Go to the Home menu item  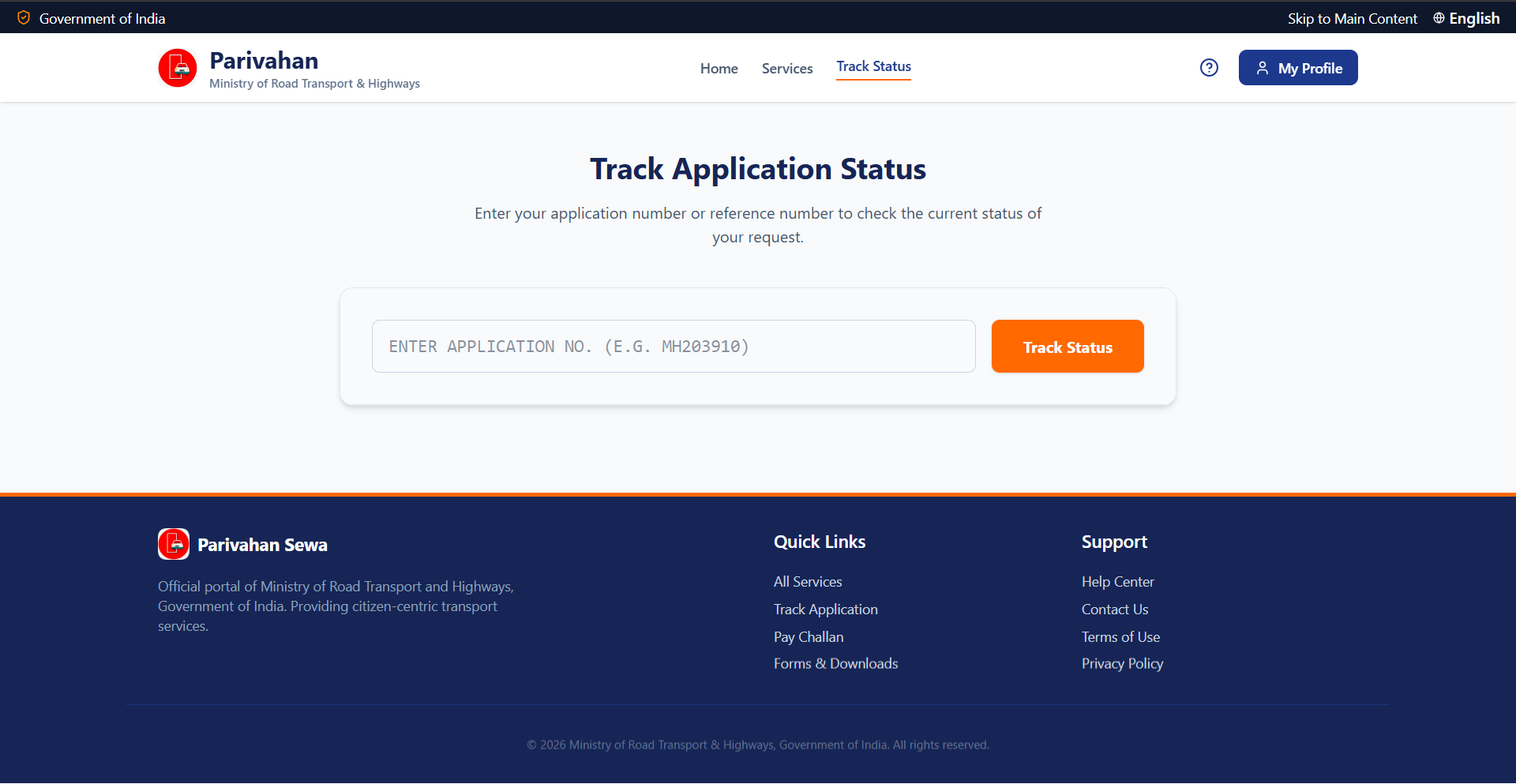point(719,69)
